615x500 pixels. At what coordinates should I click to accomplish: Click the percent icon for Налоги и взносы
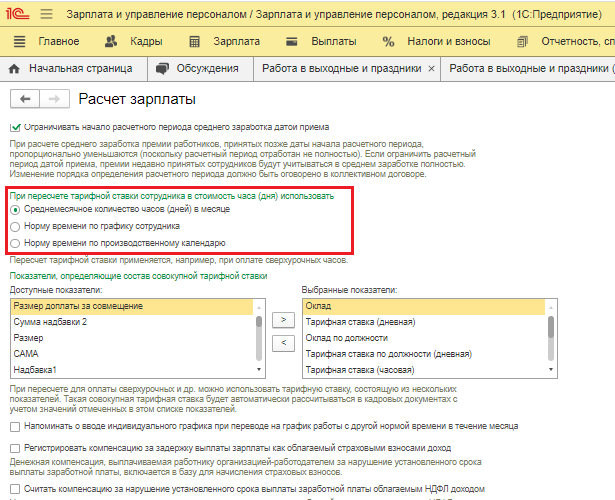click(388, 42)
